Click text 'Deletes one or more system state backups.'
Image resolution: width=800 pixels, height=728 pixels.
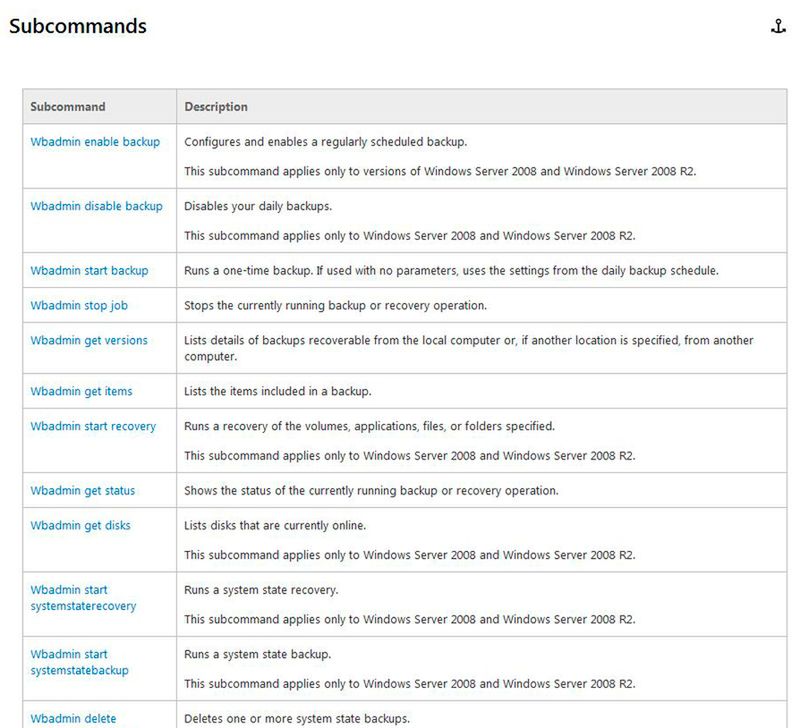(297, 718)
